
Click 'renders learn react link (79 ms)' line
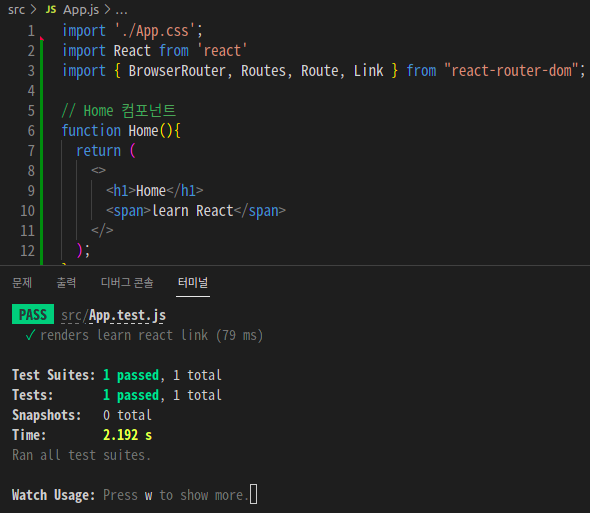coord(151,335)
